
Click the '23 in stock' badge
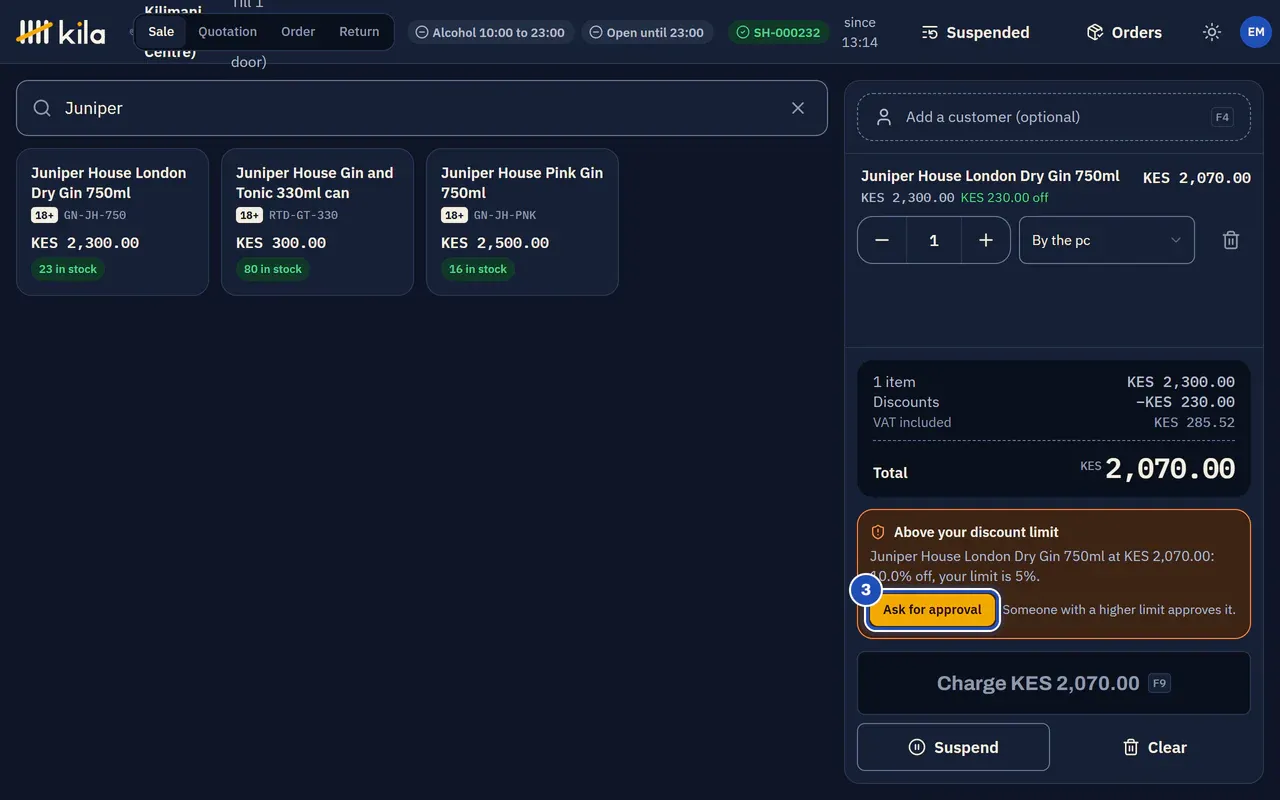[68, 269]
